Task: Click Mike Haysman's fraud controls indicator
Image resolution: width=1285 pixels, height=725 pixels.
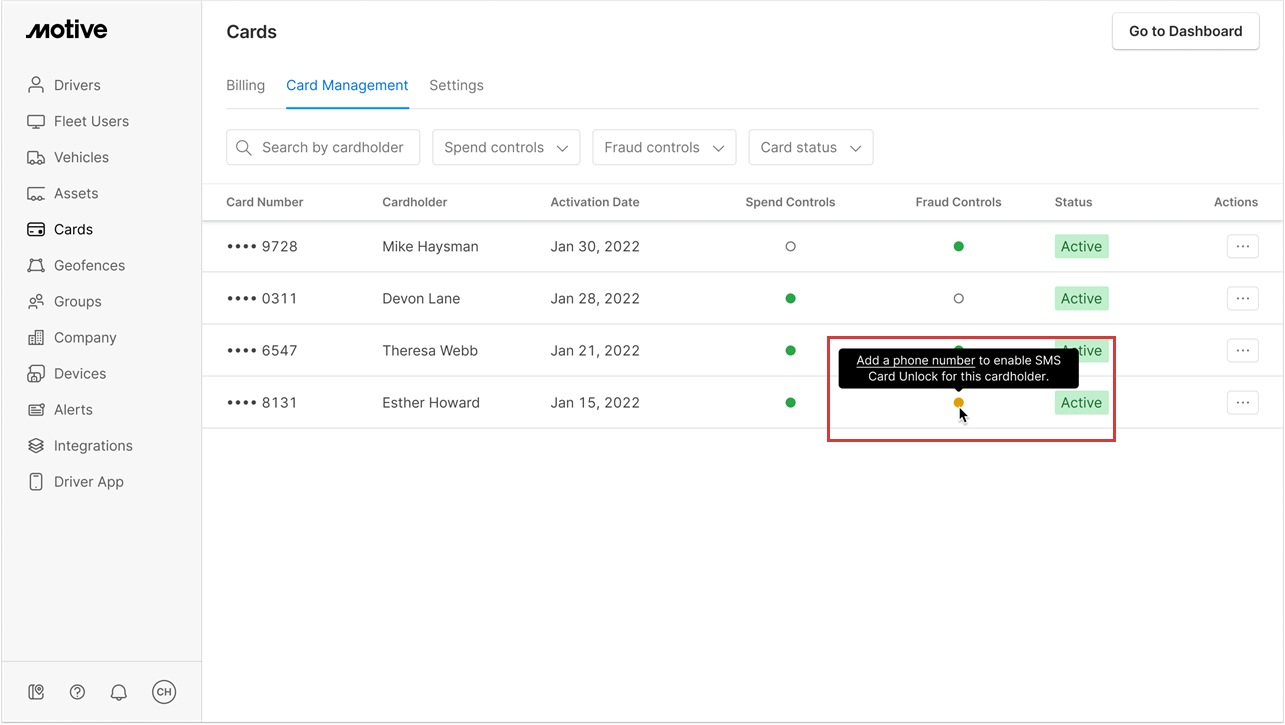Action: pyautogui.click(x=958, y=246)
